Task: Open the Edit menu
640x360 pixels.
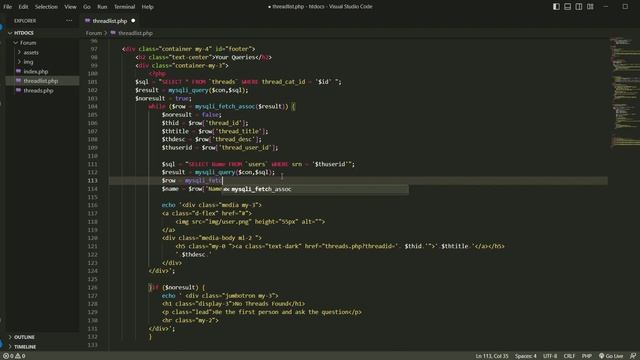Action: (x=23, y=7)
